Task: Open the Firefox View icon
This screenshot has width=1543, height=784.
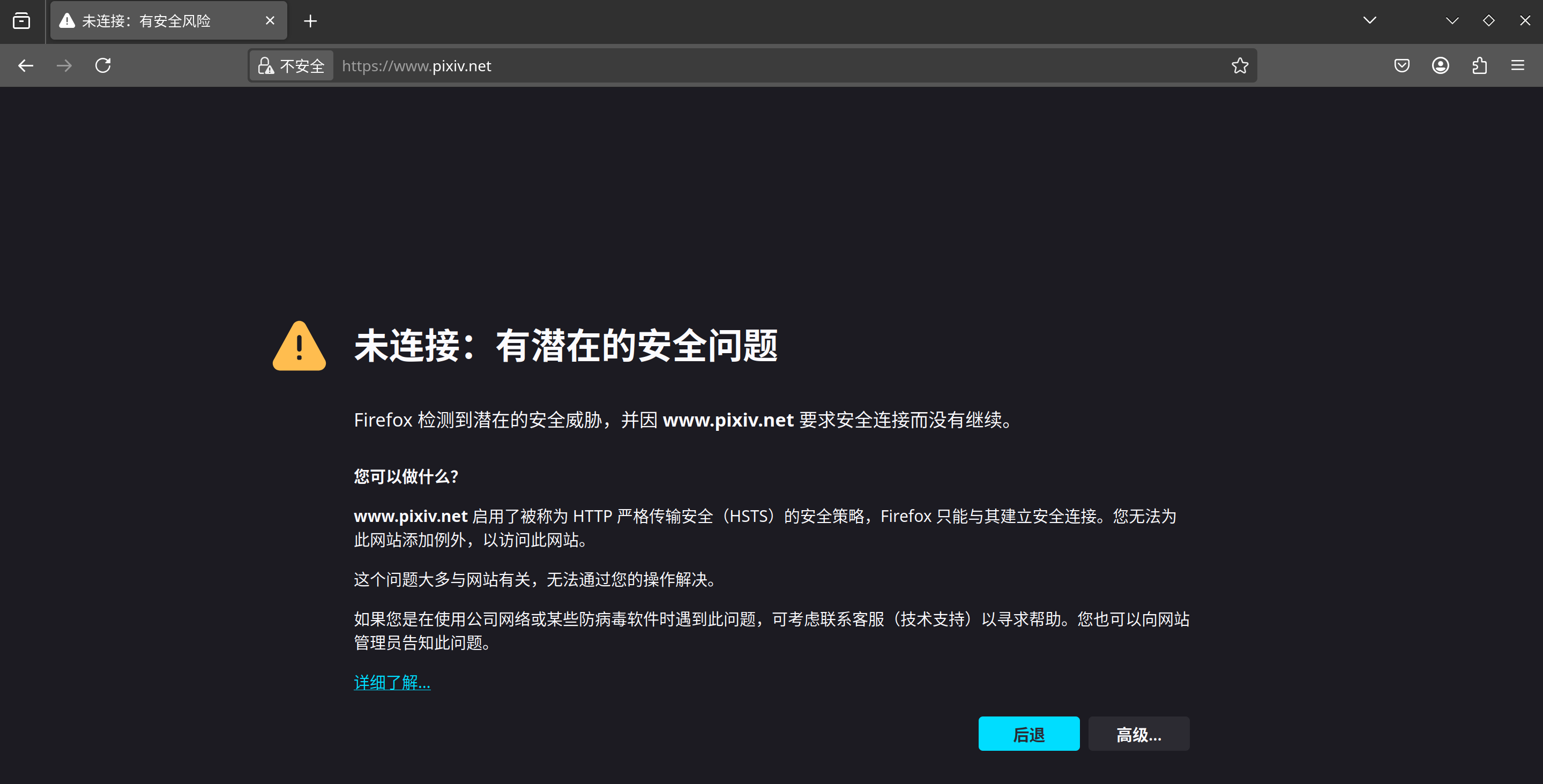Action: click(x=21, y=21)
